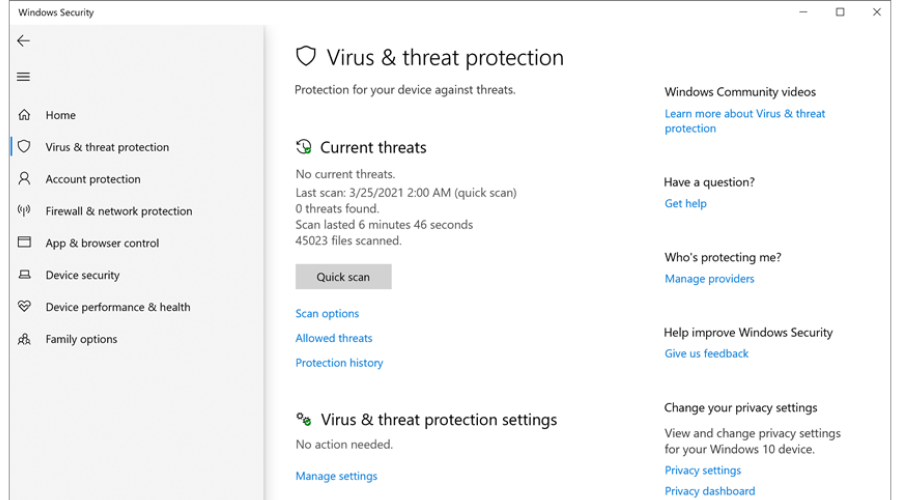
Task: Open the App & browser control window icon
Action: tap(24, 242)
